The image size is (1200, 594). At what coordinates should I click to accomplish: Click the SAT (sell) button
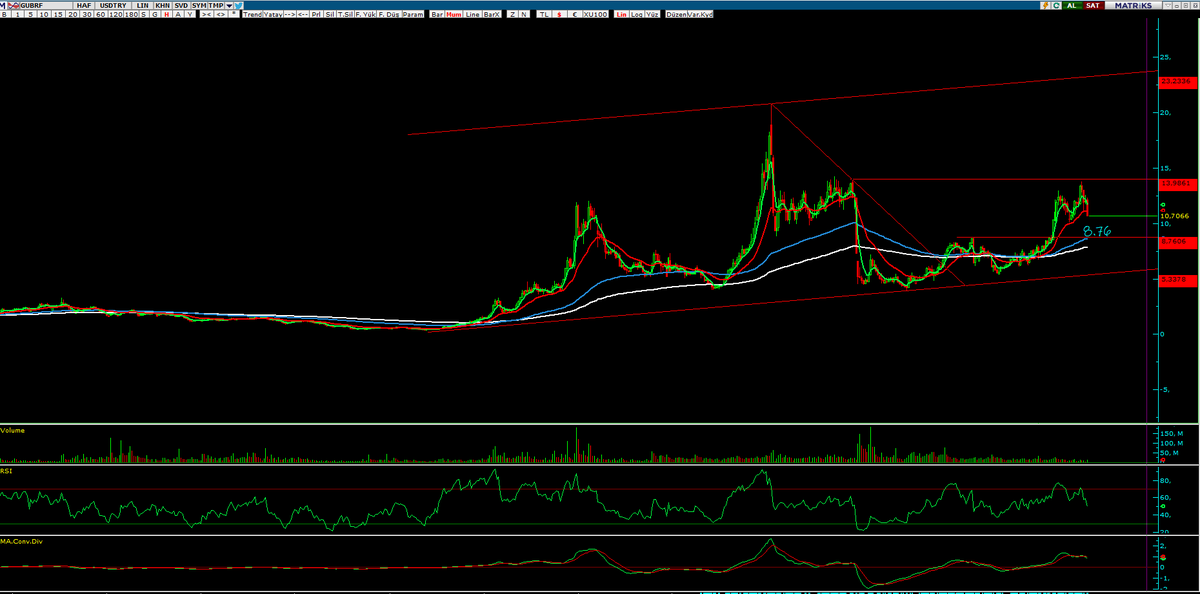click(x=1094, y=6)
